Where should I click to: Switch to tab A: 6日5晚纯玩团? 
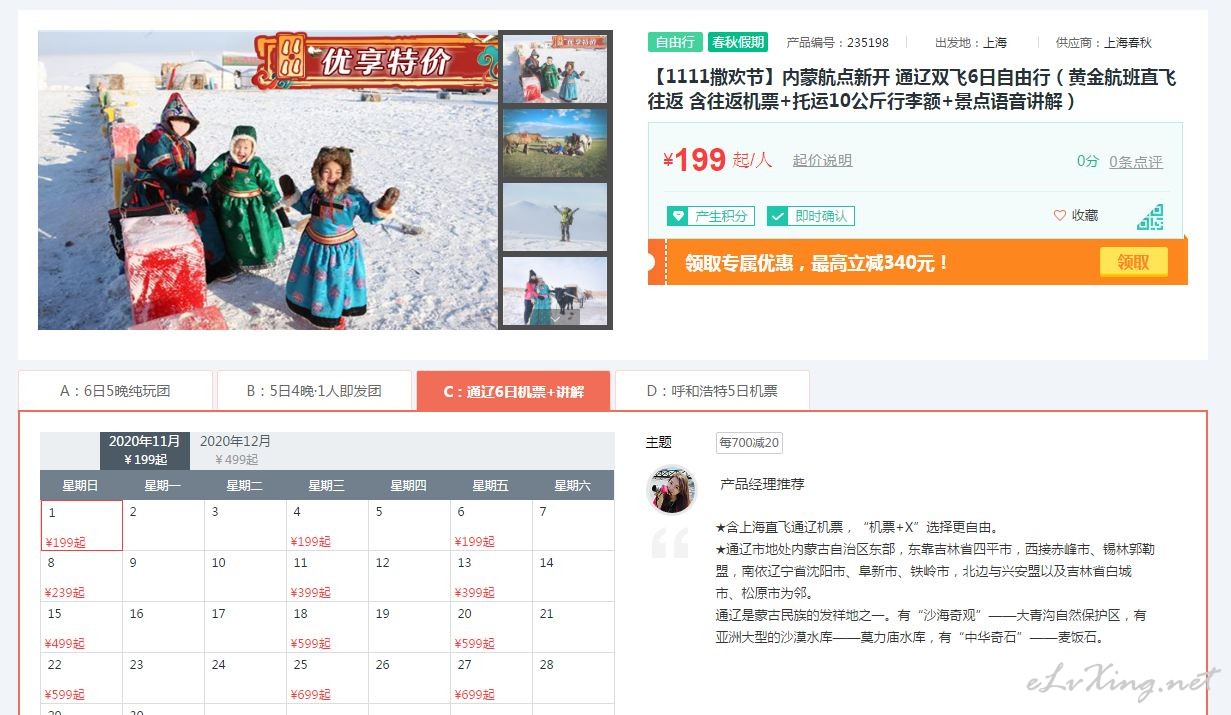tap(115, 391)
